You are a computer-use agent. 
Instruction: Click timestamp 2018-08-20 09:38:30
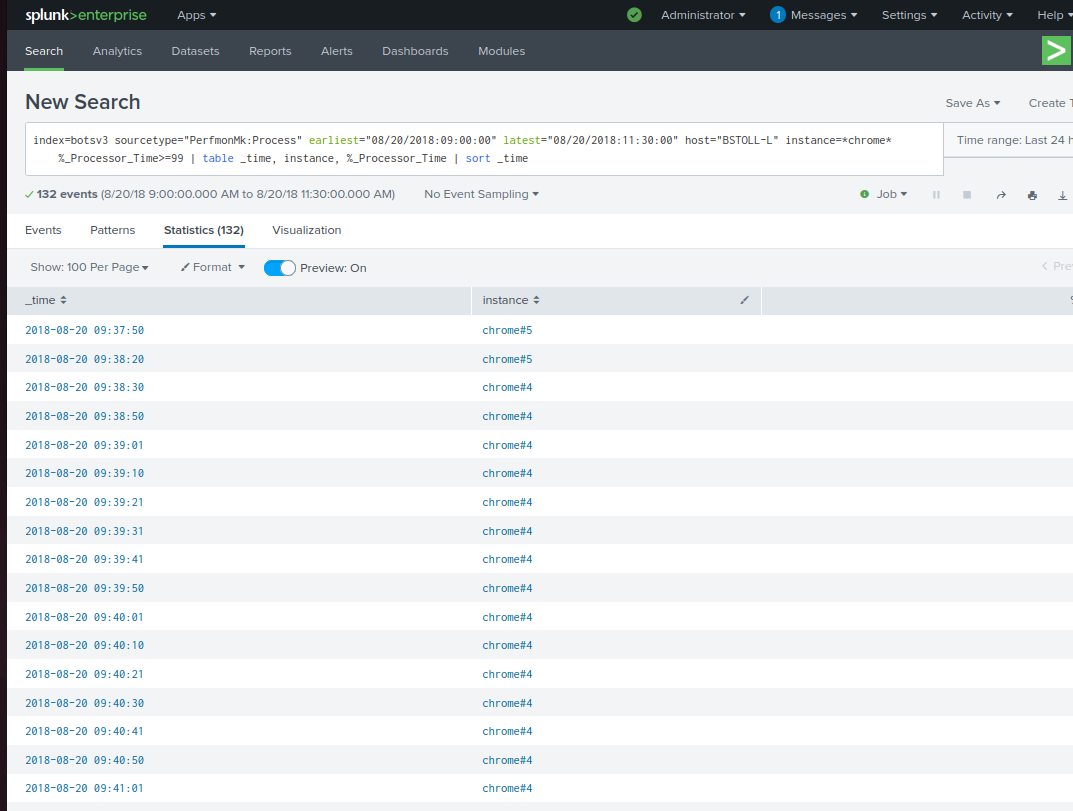pyautogui.click(x=84, y=387)
